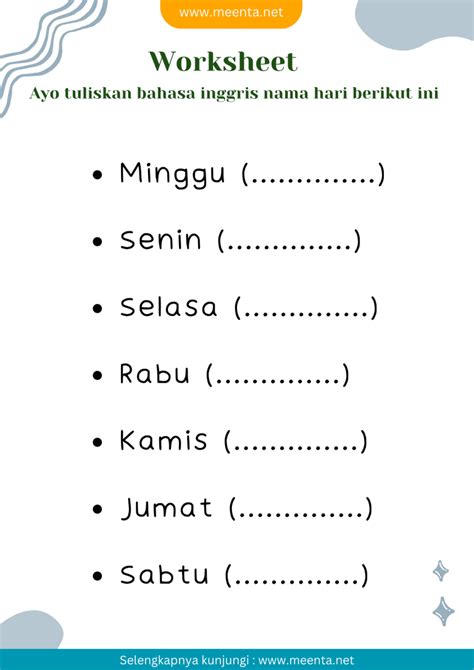Select the word Selasa
Viewport: 474px width, 670px height.
tap(168, 307)
